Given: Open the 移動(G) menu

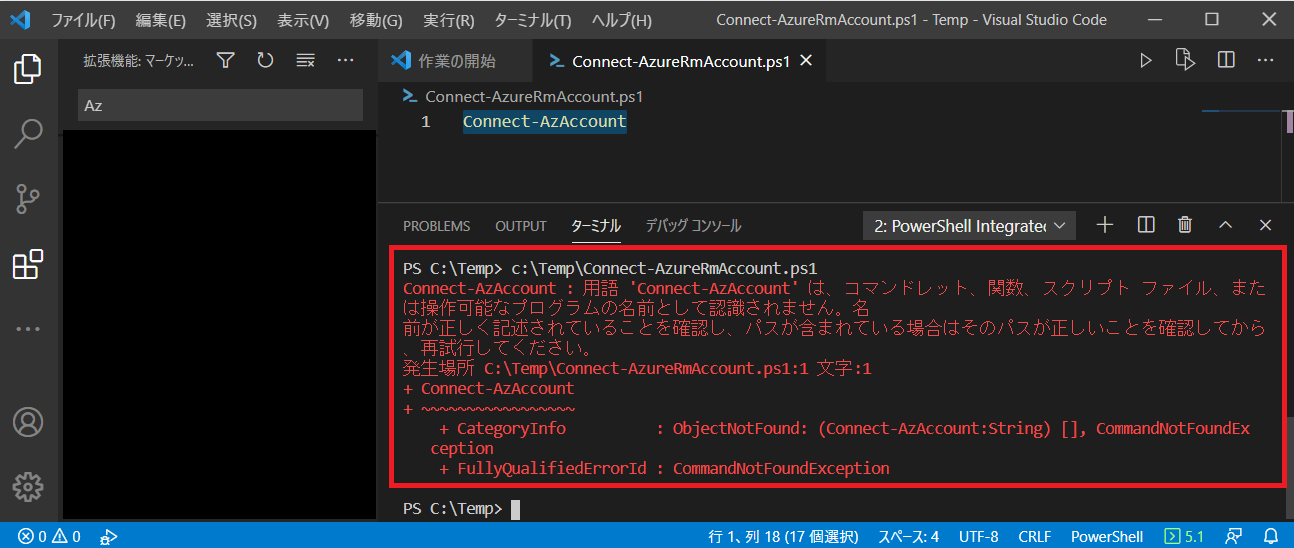Looking at the screenshot, I should (x=376, y=20).
